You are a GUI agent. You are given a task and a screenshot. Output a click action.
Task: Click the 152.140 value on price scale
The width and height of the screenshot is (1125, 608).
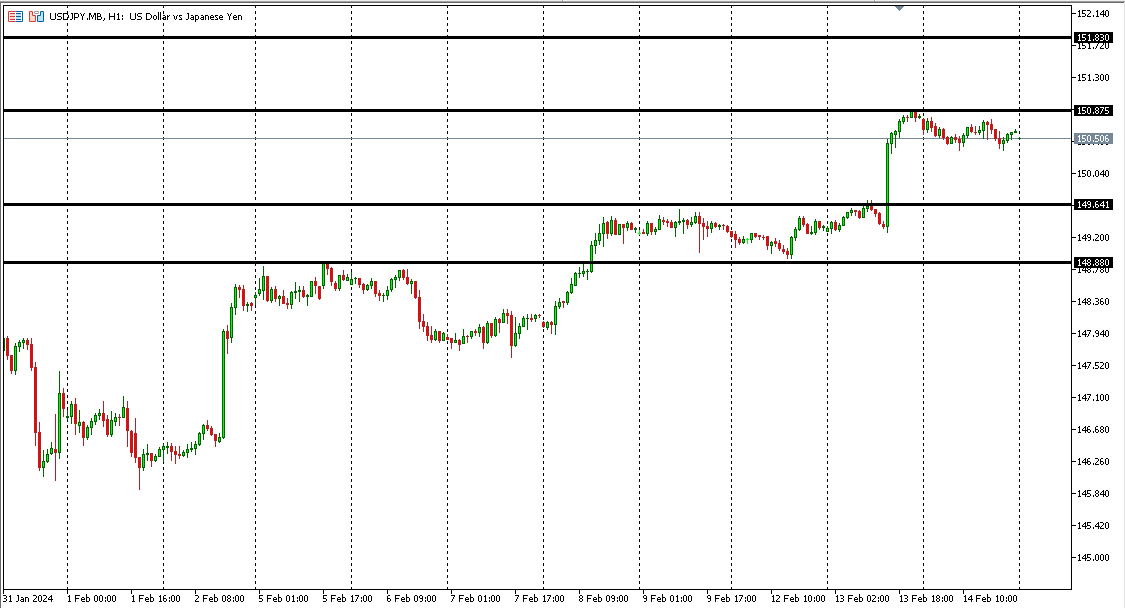coord(1092,14)
